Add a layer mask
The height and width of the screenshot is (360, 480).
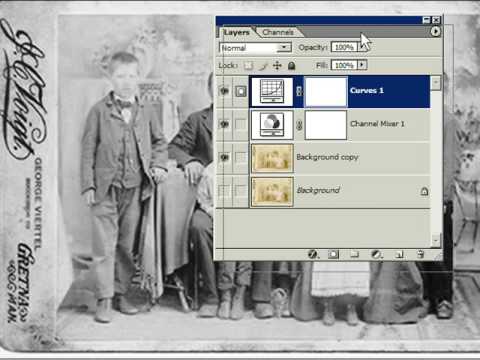(333, 255)
